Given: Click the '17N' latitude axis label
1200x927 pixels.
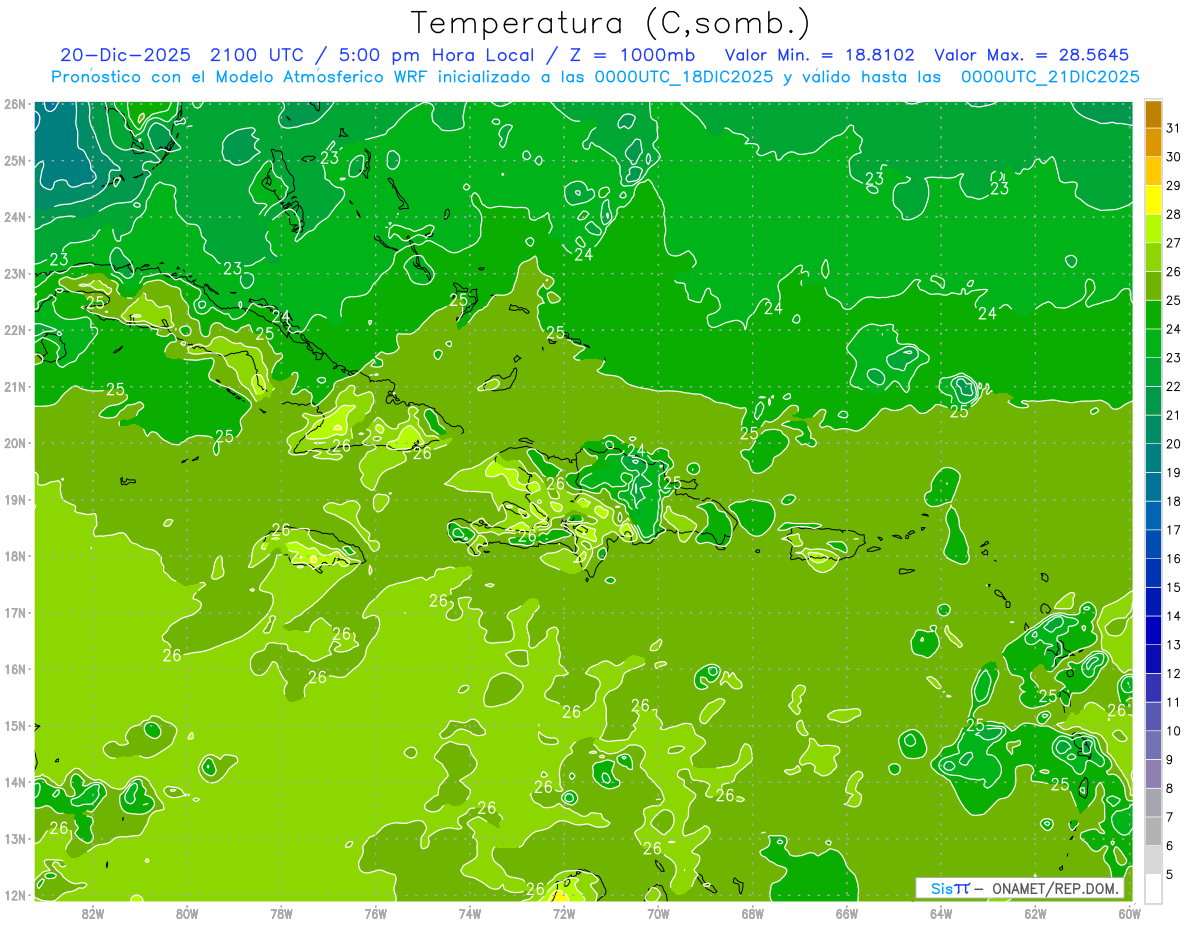Looking at the screenshot, I should (14, 612).
